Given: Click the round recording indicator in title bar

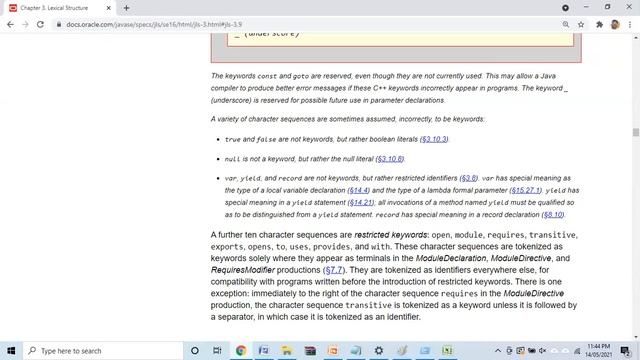Looking at the screenshot, I should point(565,8).
